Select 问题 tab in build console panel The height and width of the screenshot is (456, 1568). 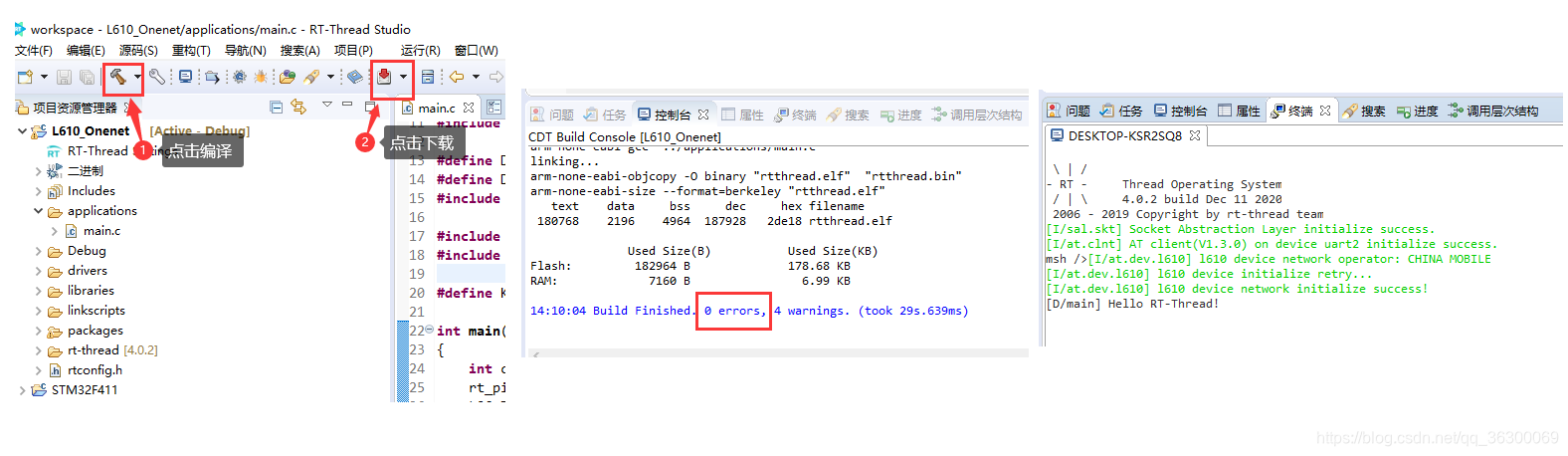click(552, 114)
